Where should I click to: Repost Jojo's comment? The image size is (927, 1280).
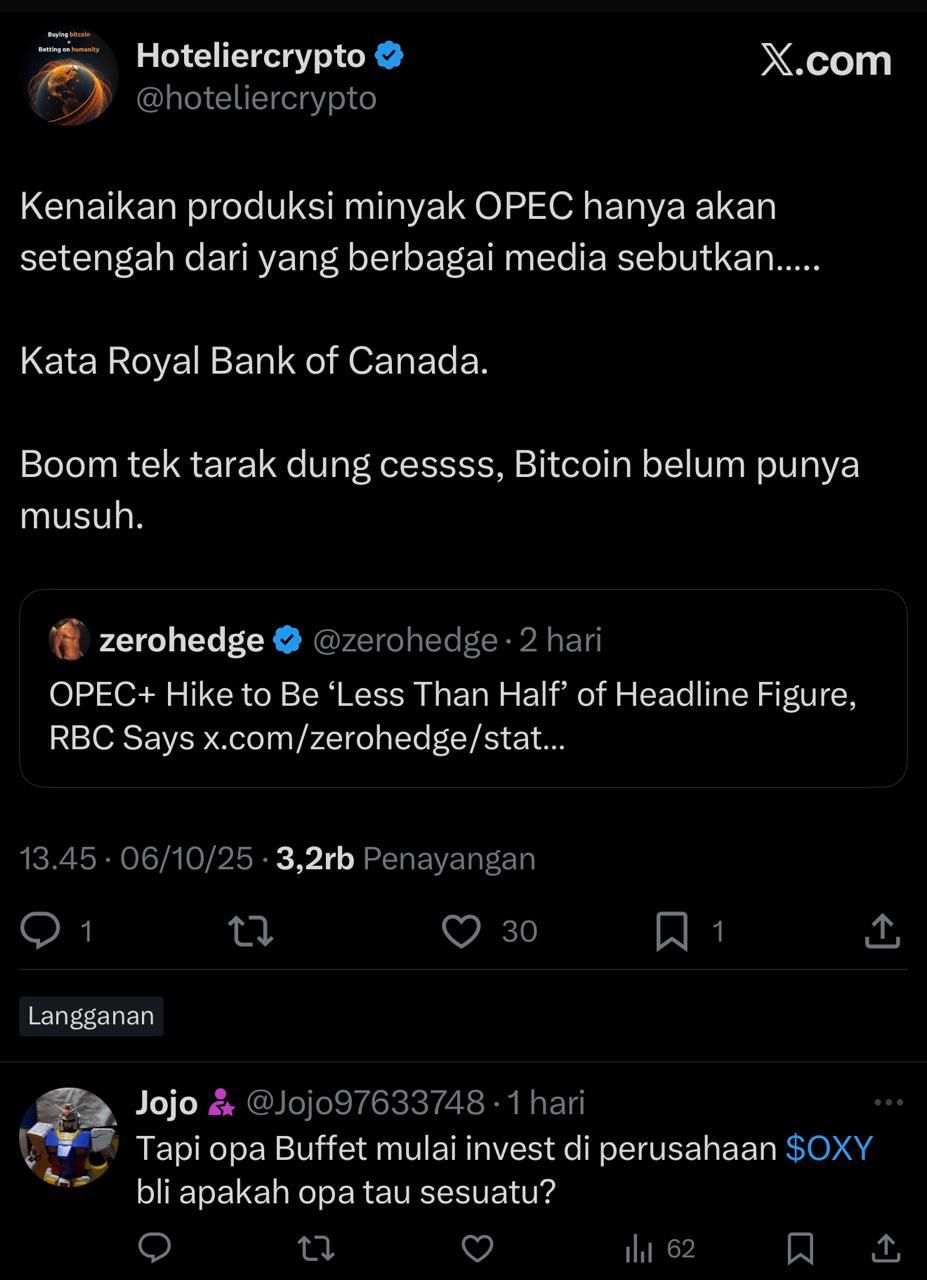pos(316,1248)
